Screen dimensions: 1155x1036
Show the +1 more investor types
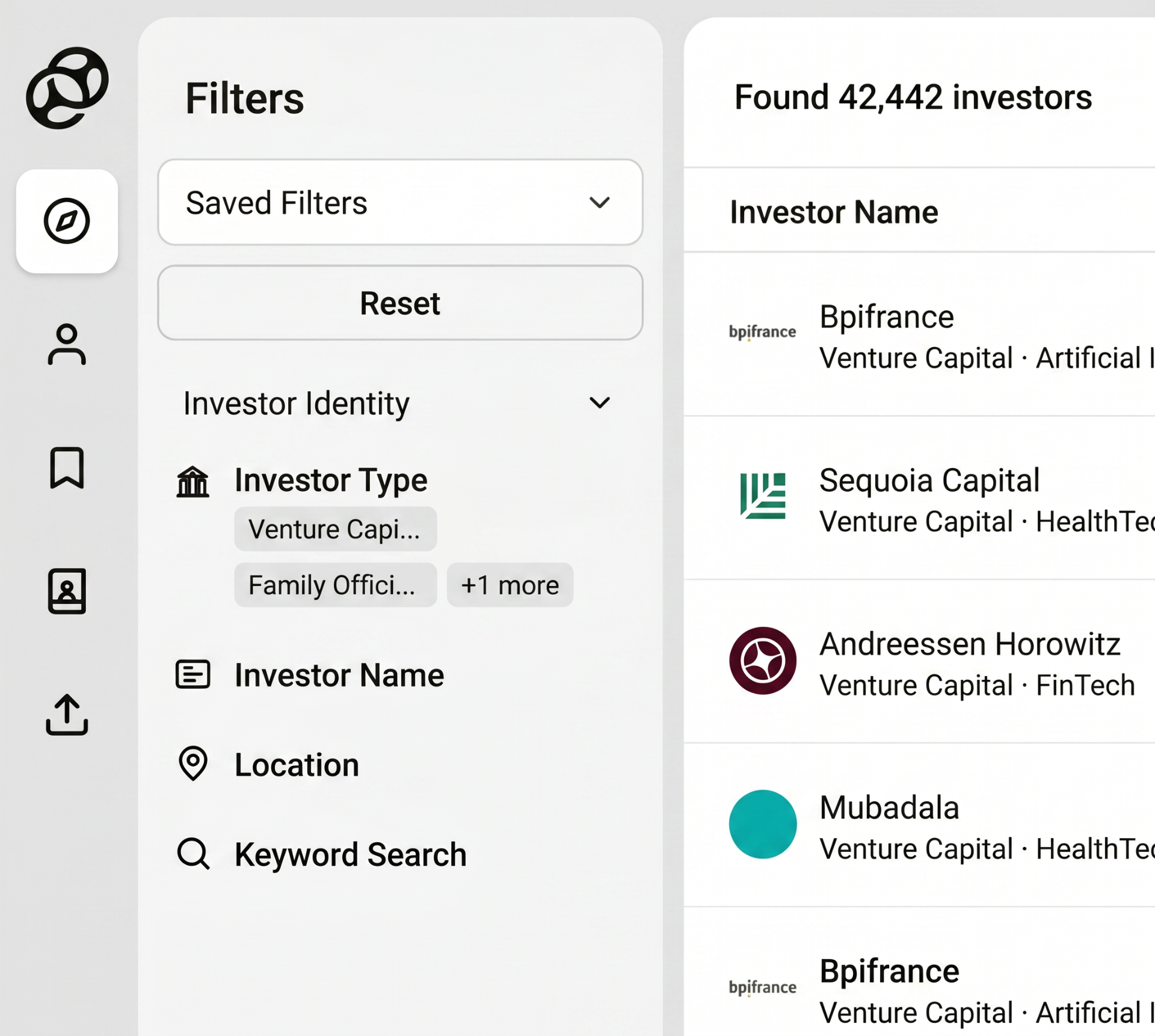point(510,585)
